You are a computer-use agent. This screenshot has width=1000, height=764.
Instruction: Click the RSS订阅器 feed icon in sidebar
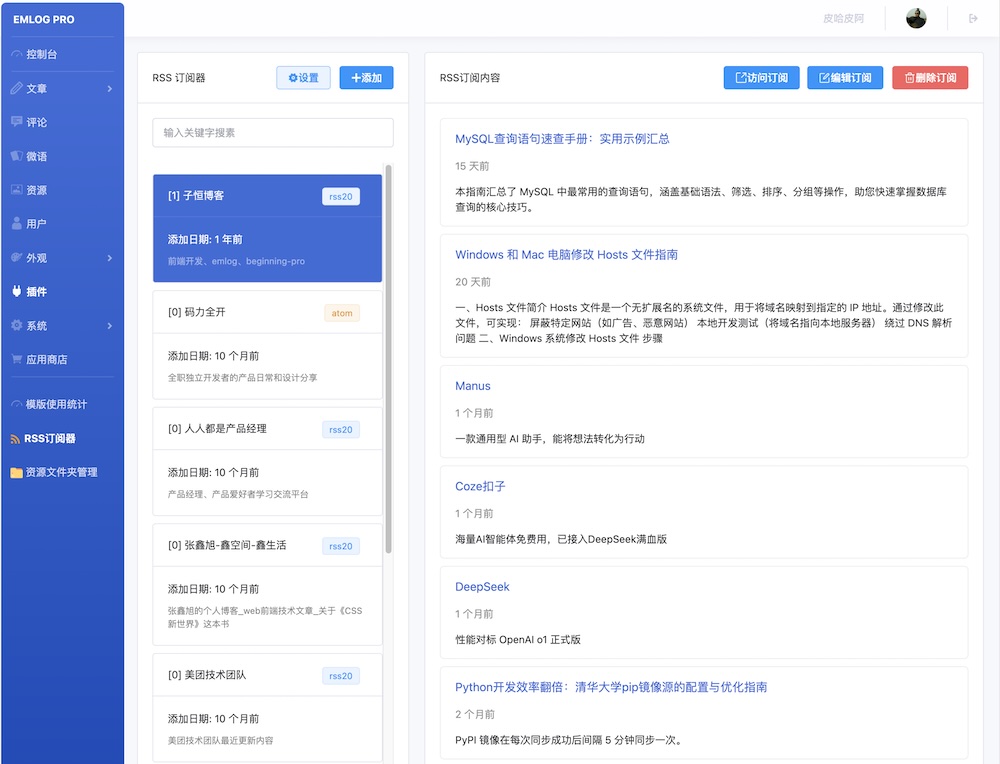click(16, 438)
